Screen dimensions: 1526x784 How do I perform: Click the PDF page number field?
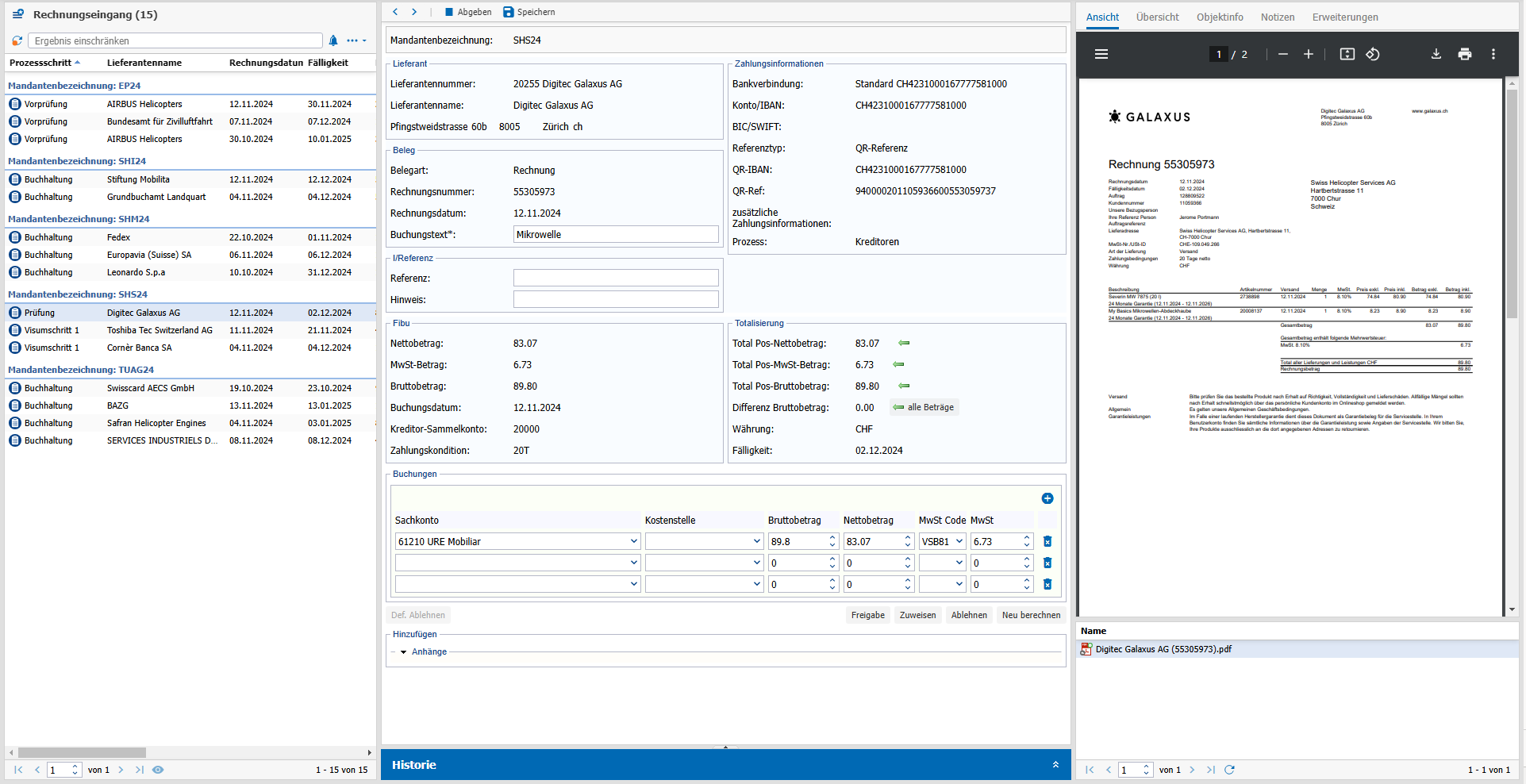click(x=1219, y=54)
